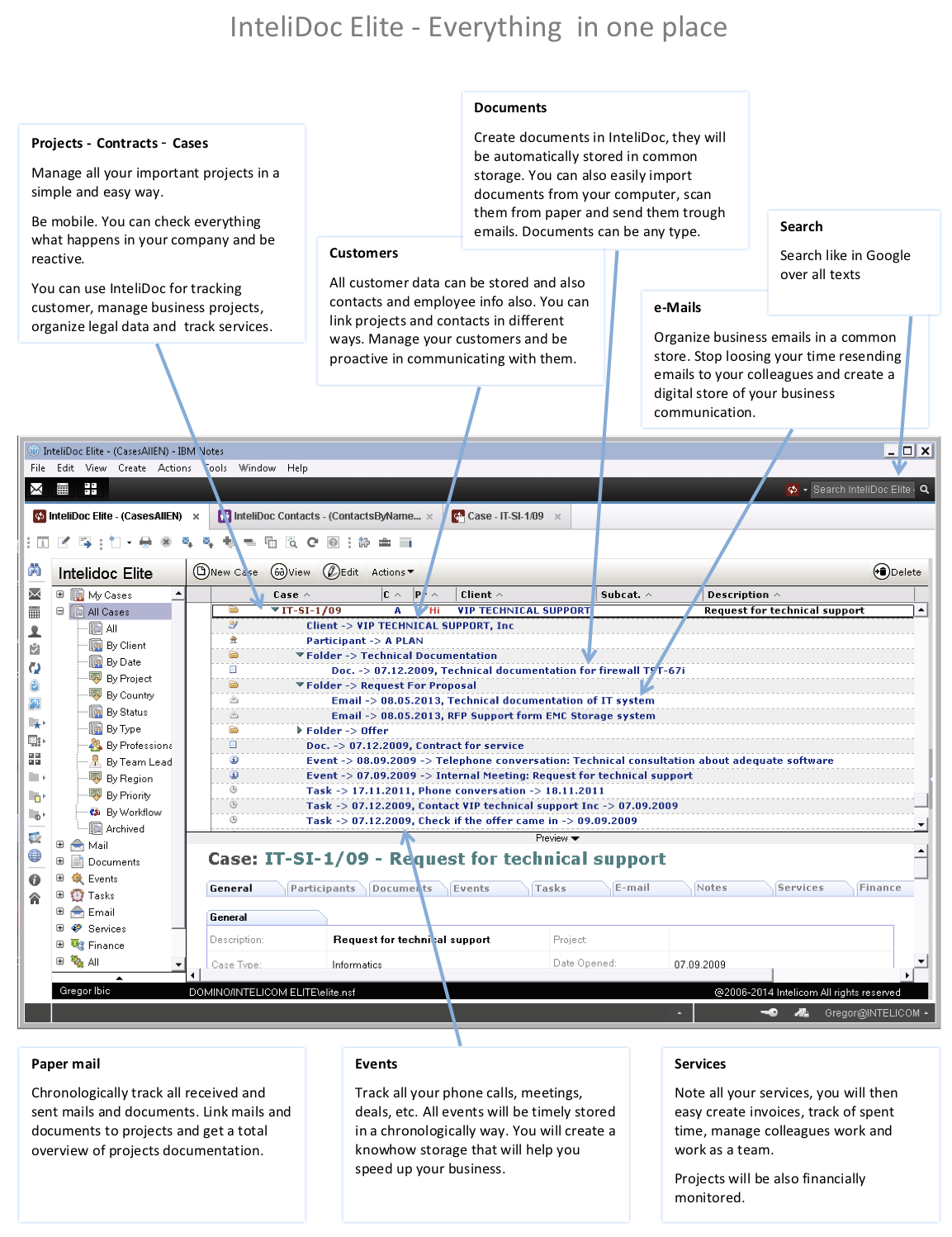Click the printer icon in the toolbar

click(146, 543)
